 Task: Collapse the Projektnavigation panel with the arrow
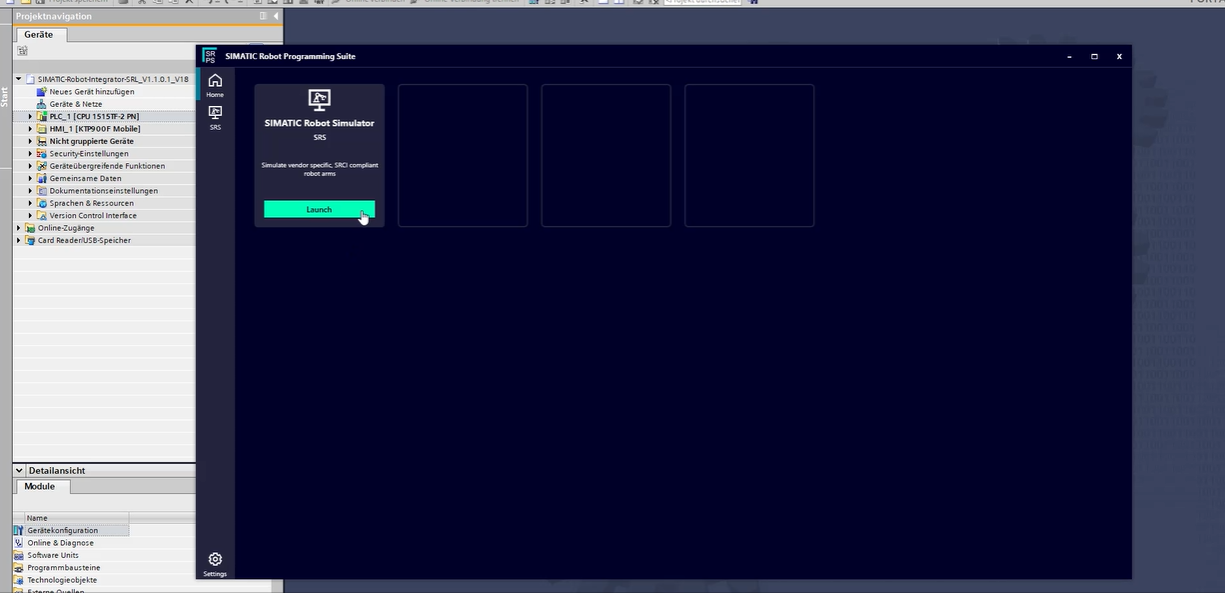(x=275, y=16)
